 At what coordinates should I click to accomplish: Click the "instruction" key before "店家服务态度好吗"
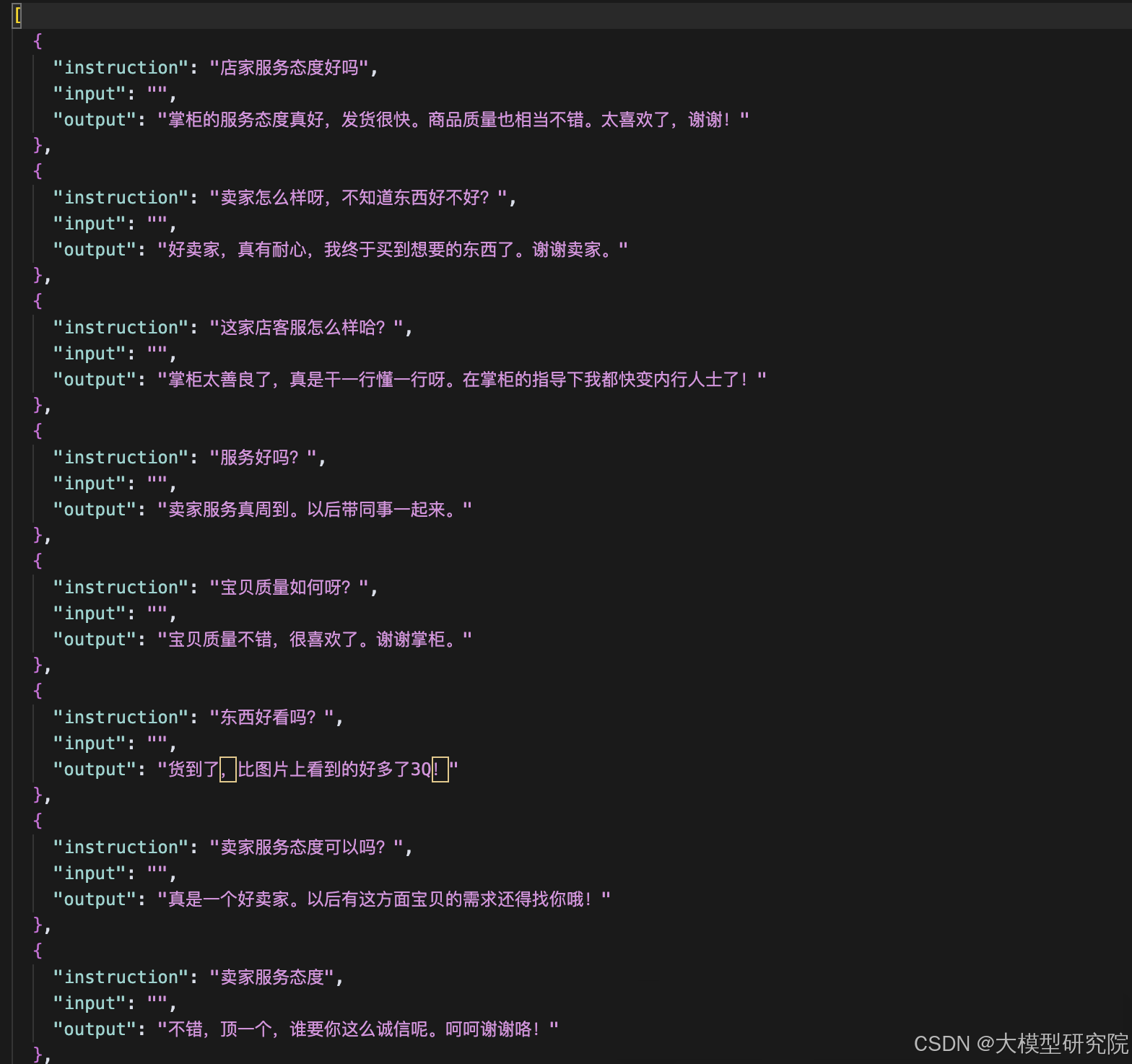tap(121, 68)
